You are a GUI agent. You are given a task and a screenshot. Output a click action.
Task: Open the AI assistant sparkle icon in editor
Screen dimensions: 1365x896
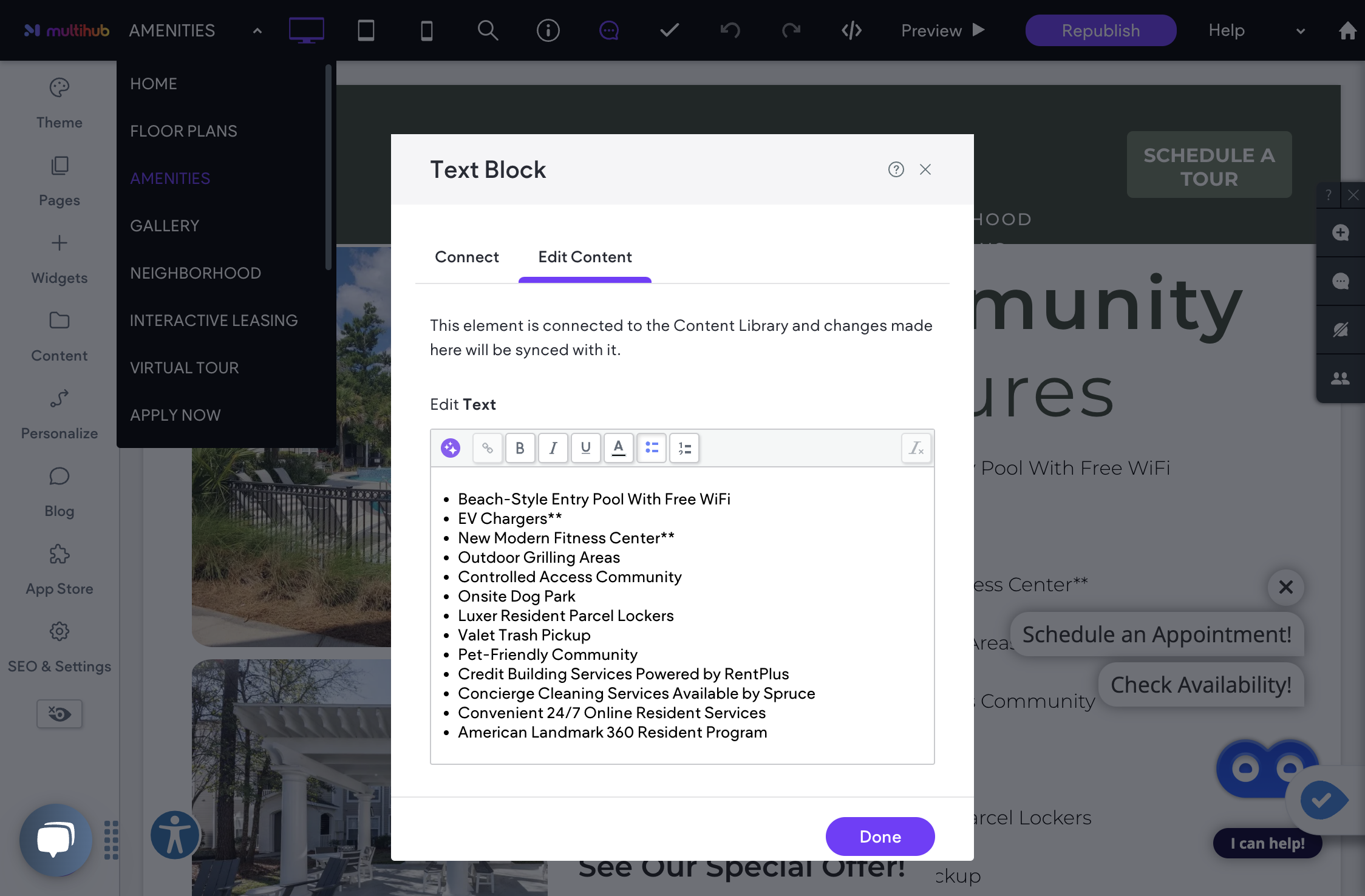[451, 448]
